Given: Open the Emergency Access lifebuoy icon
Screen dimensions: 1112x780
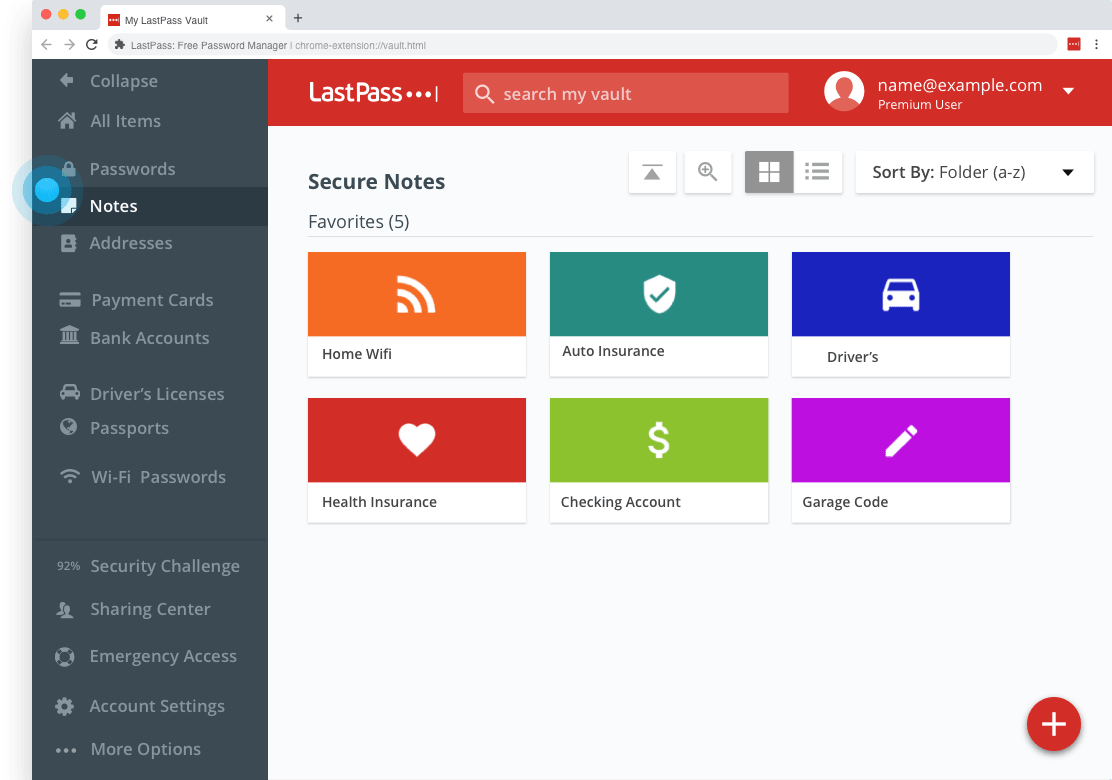Looking at the screenshot, I should [64, 656].
